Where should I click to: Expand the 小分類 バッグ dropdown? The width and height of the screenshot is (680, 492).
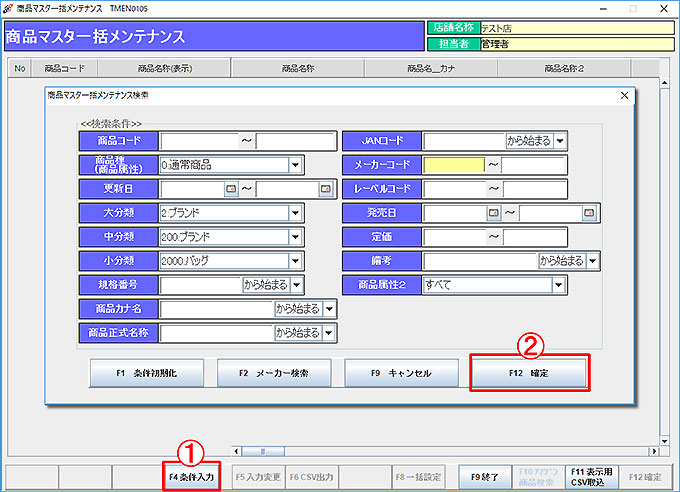[x=295, y=261]
